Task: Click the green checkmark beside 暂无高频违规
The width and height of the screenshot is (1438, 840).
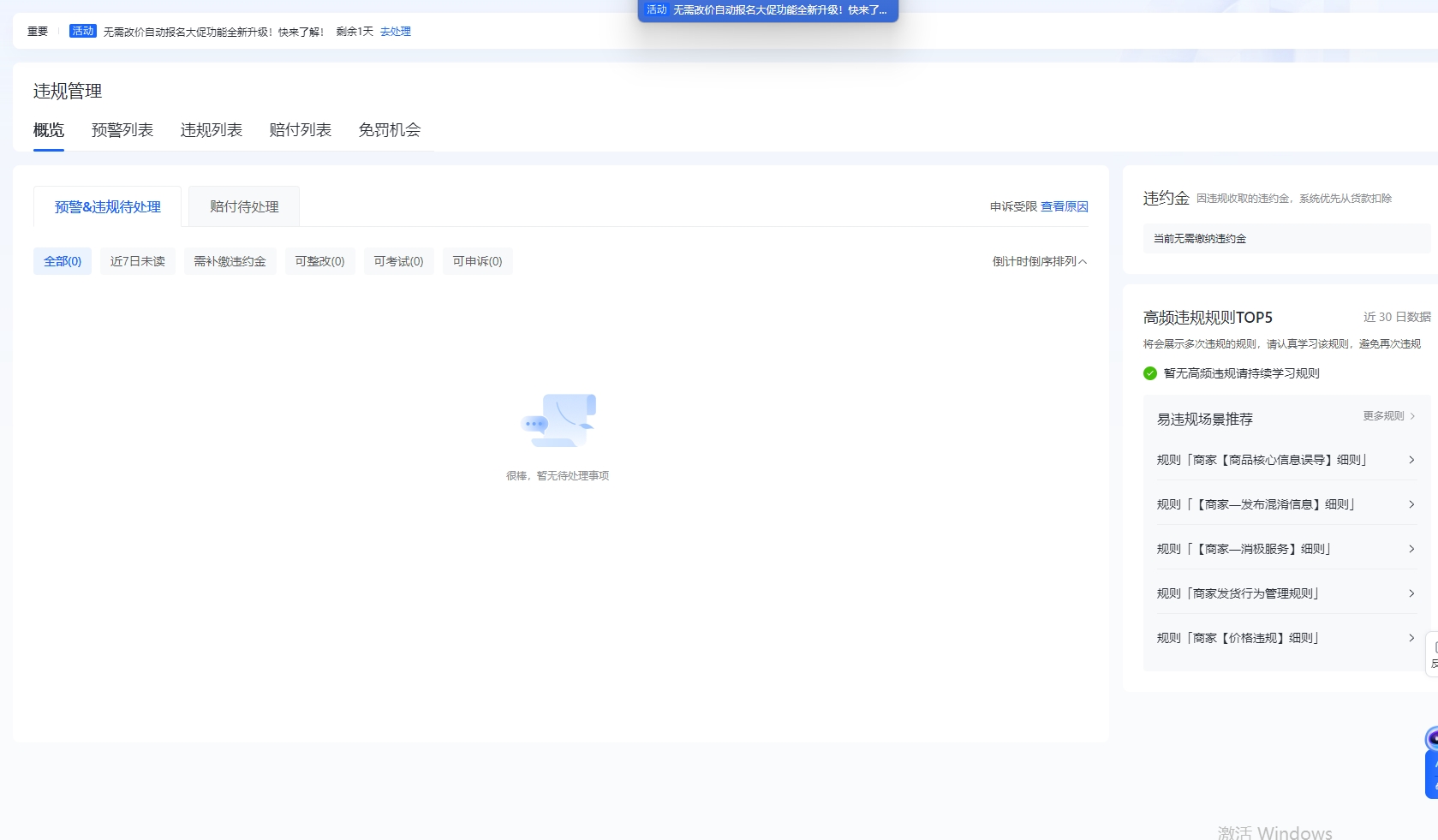Action: tap(1150, 373)
